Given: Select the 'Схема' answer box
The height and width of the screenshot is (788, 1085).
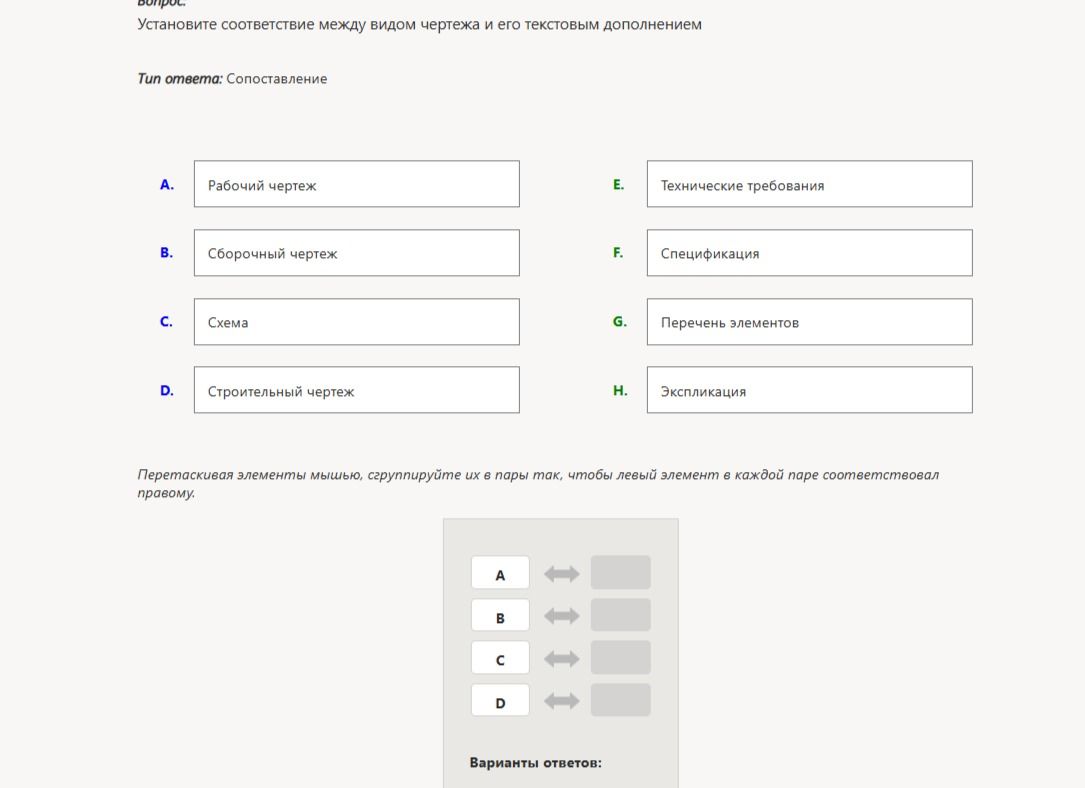Looking at the screenshot, I should 356,322.
